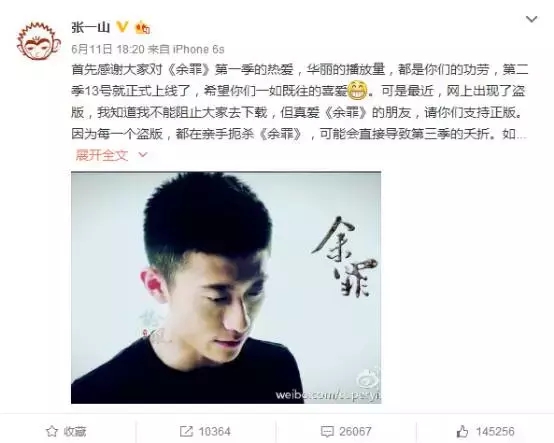This screenshot has width=554, height=443.
Task: Click the thumbs-up like icon
Action: [462, 431]
